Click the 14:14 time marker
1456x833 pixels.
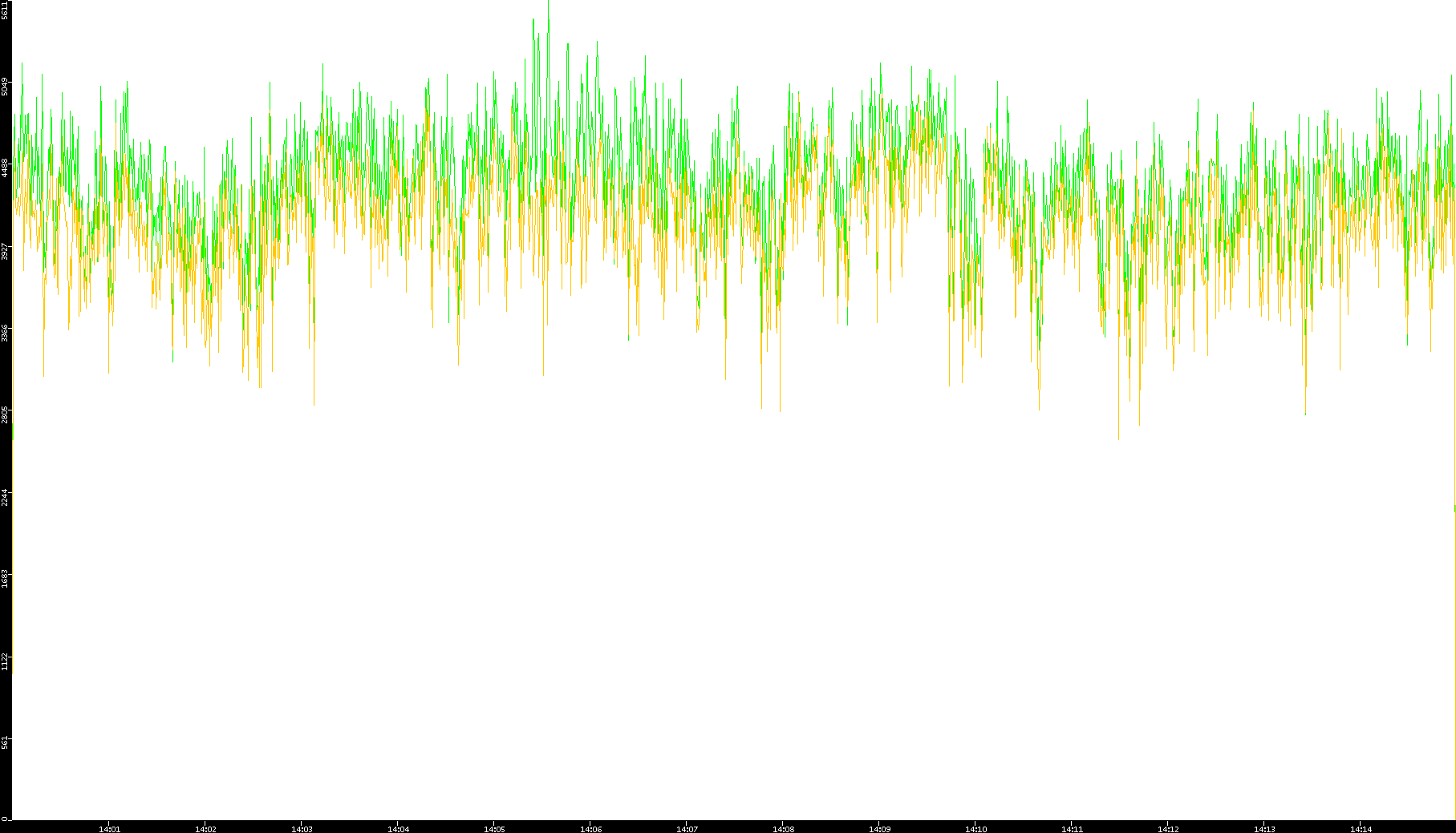pyautogui.click(x=1361, y=828)
